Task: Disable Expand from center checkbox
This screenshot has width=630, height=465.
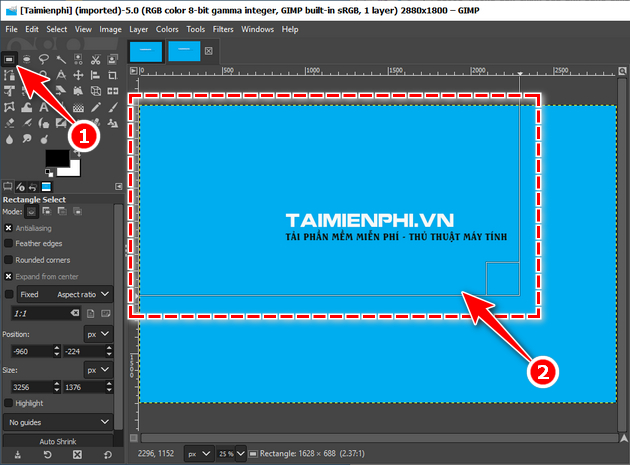Action: (8, 277)
